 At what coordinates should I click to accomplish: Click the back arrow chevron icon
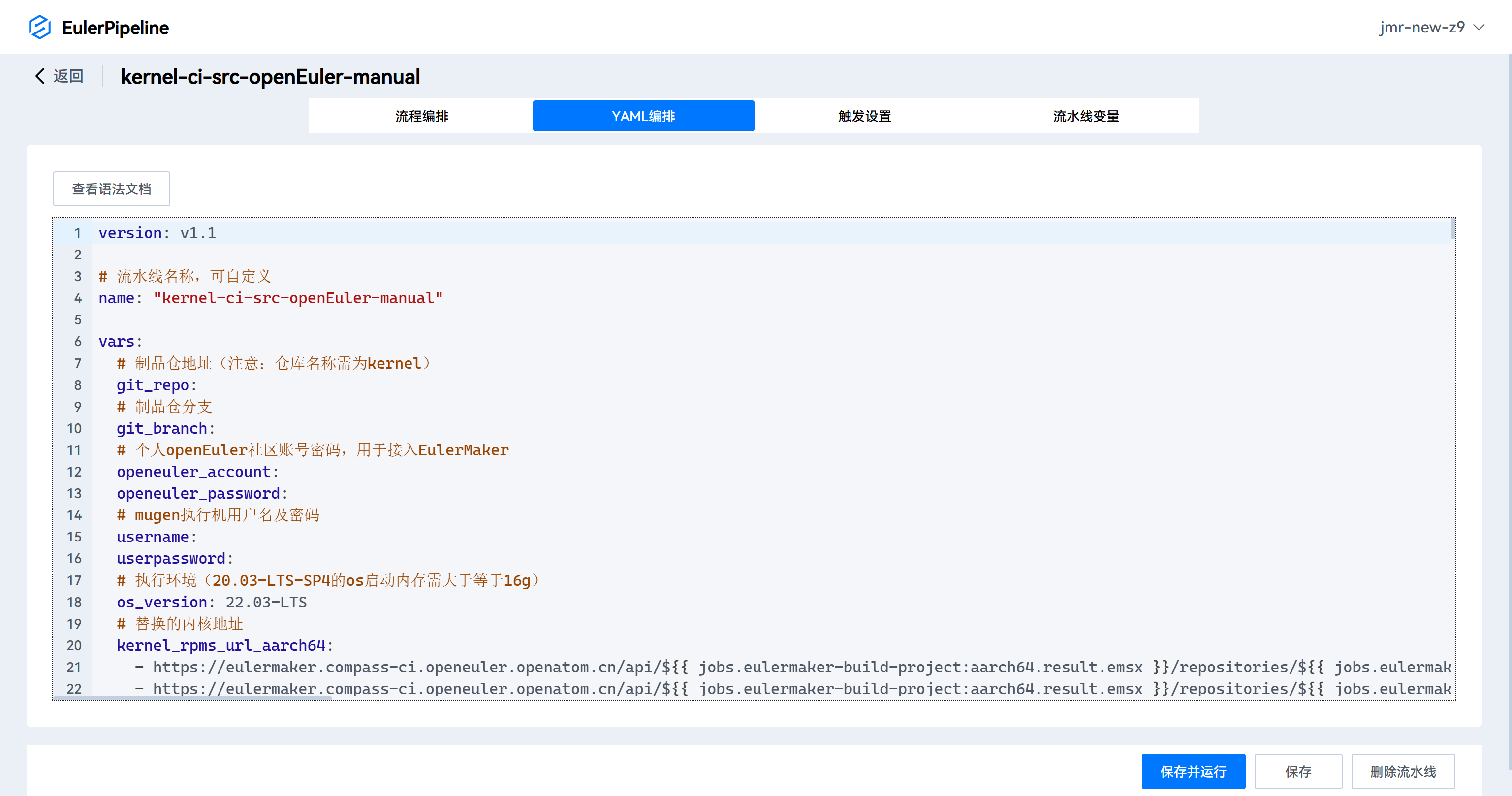pyautogui.click(x=40, y=76)
